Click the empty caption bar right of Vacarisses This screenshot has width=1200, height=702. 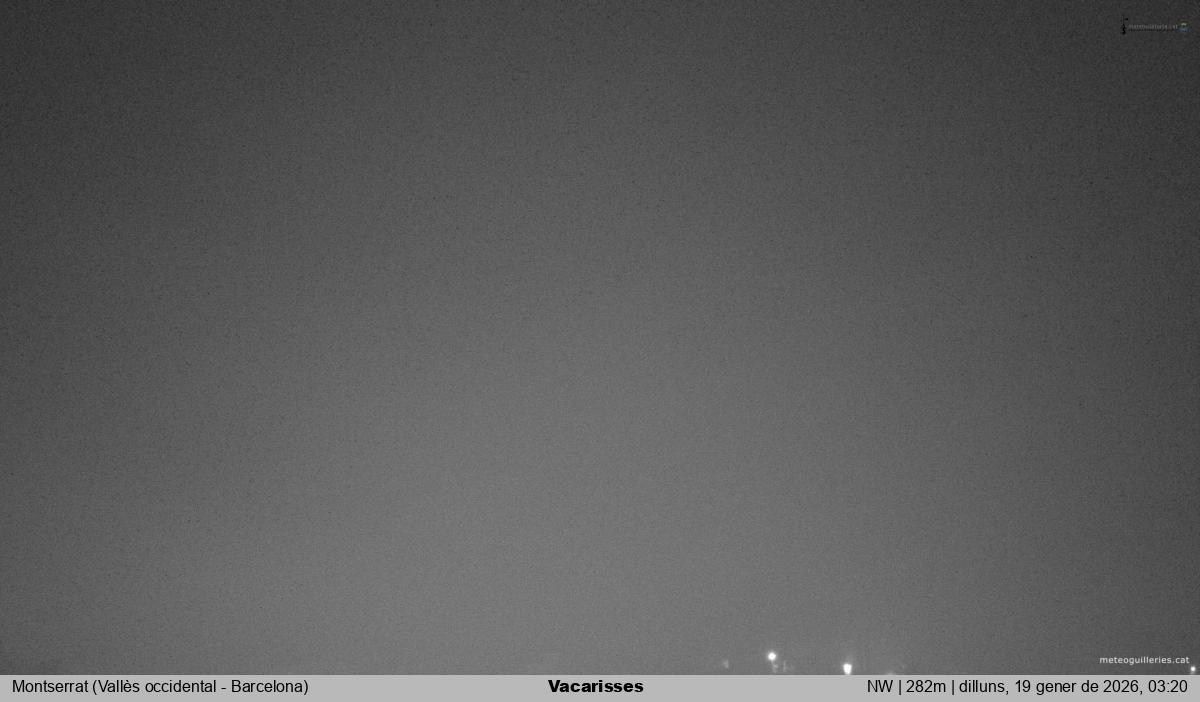click(750, 687)
